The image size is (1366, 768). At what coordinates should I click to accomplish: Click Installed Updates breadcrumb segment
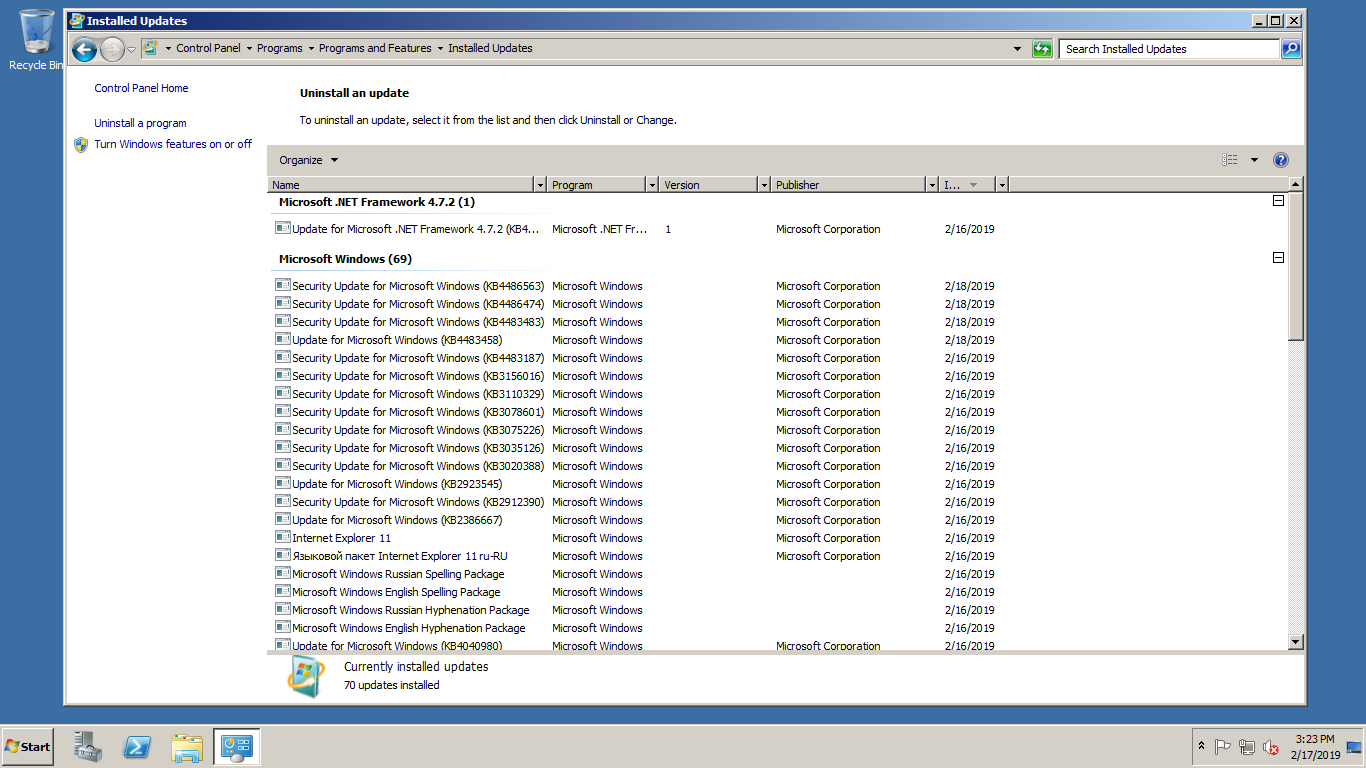tap(490, 48)
